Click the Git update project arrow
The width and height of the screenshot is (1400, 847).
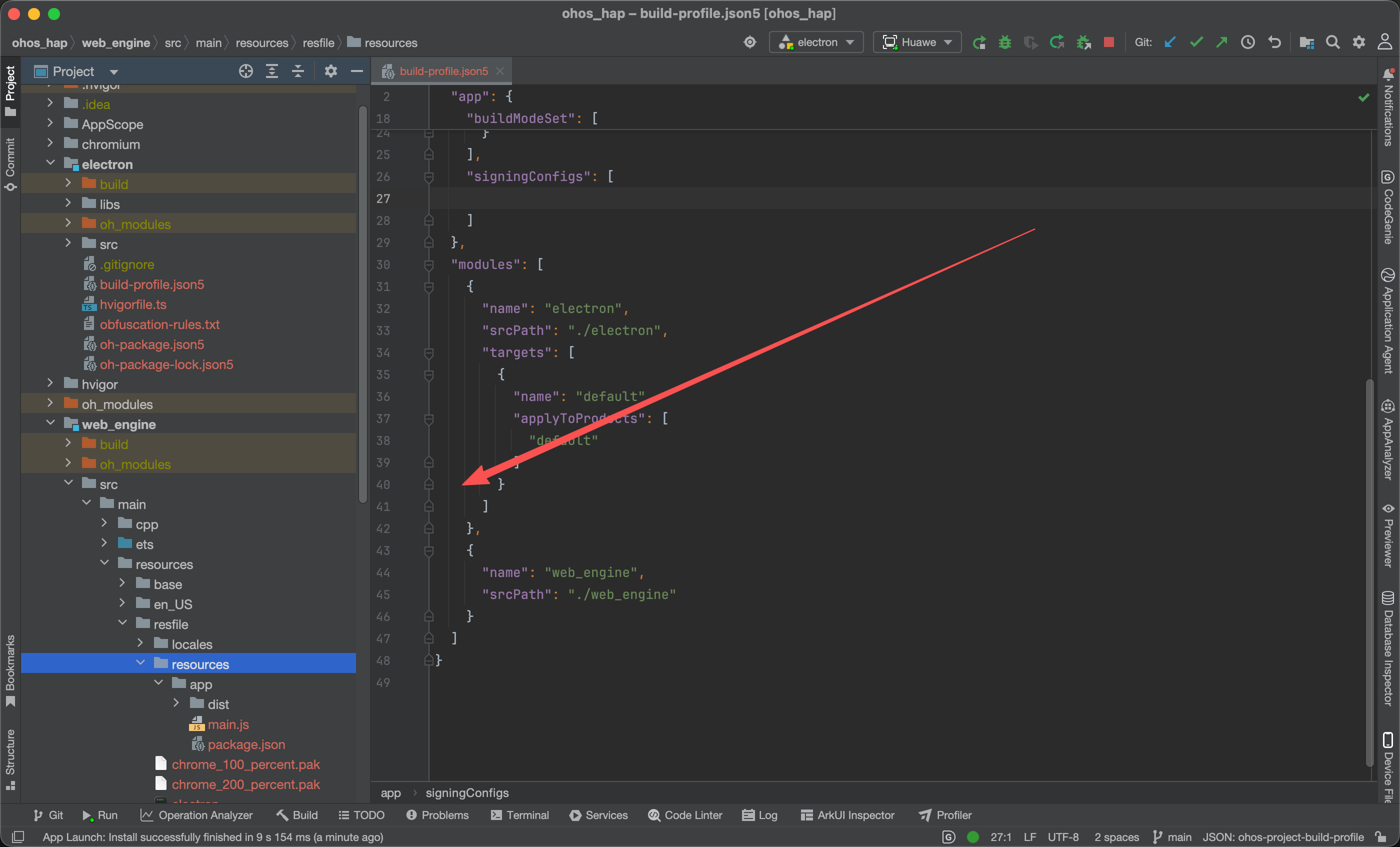click(x=1169, y=42)
